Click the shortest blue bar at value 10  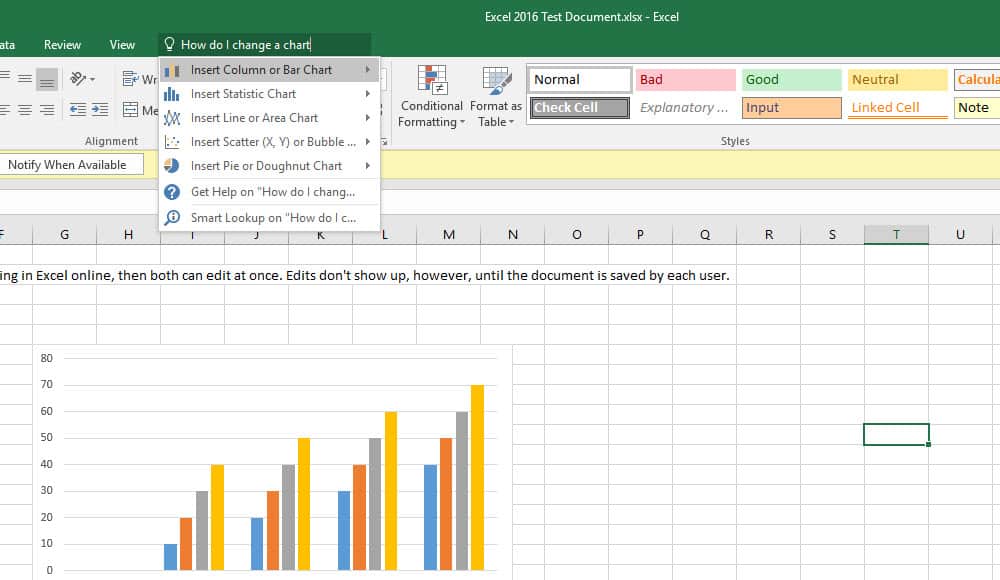[x=170, y=556]
